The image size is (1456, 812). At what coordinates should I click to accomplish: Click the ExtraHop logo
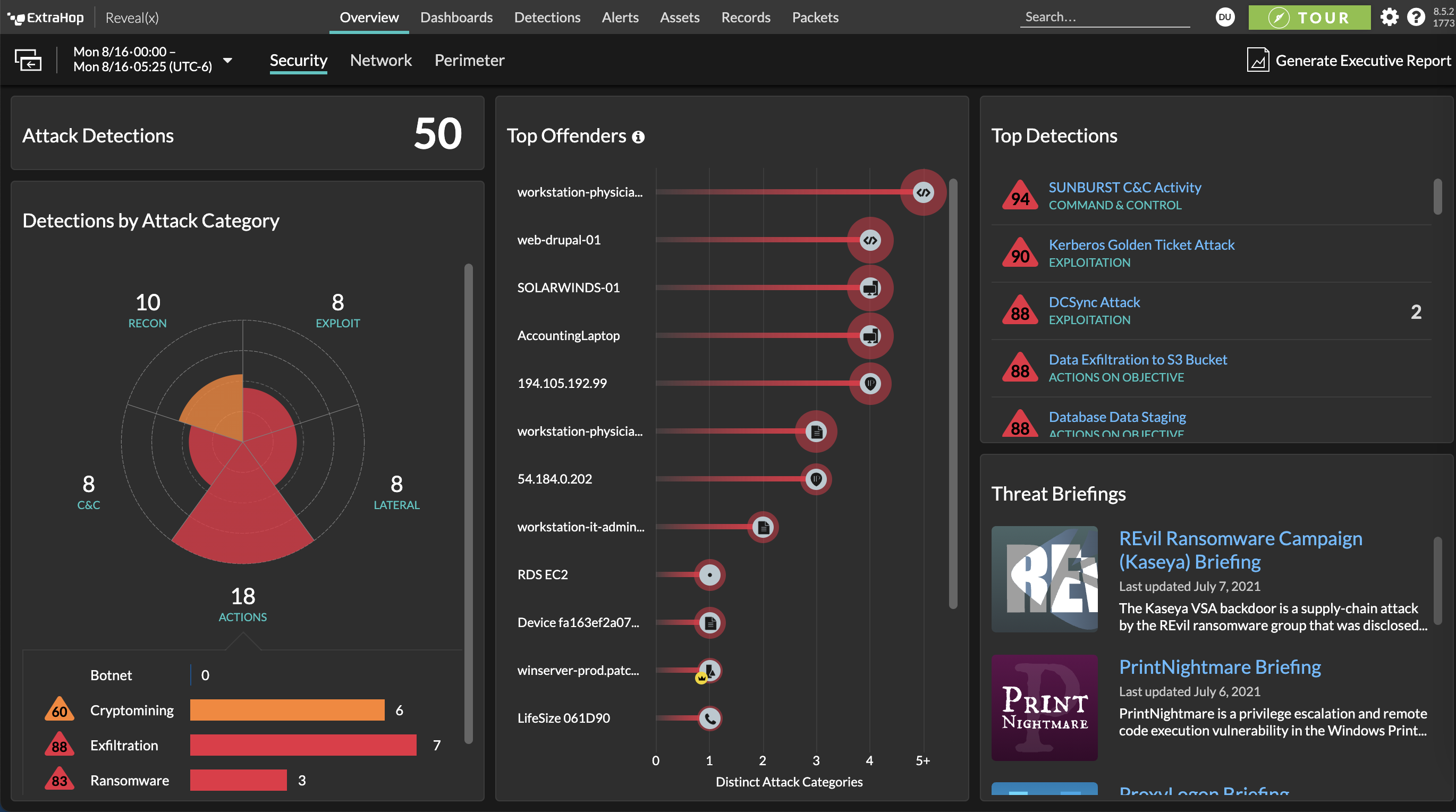(46, 18)
